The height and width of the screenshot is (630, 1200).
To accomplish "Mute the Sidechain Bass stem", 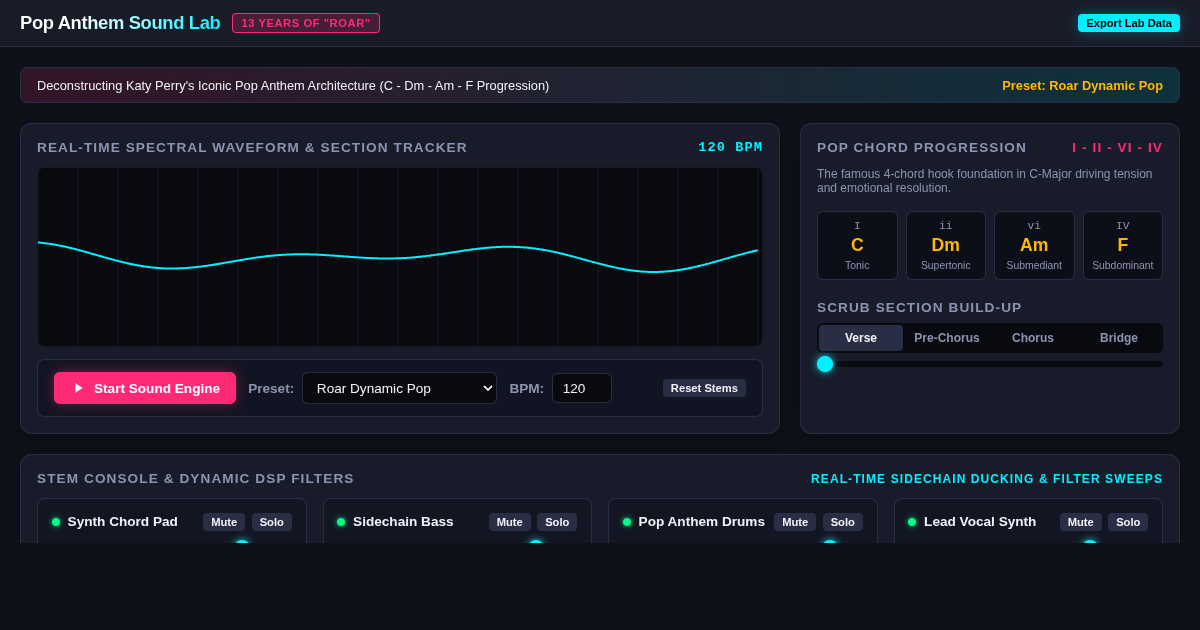I will click(x=510, y=522).
